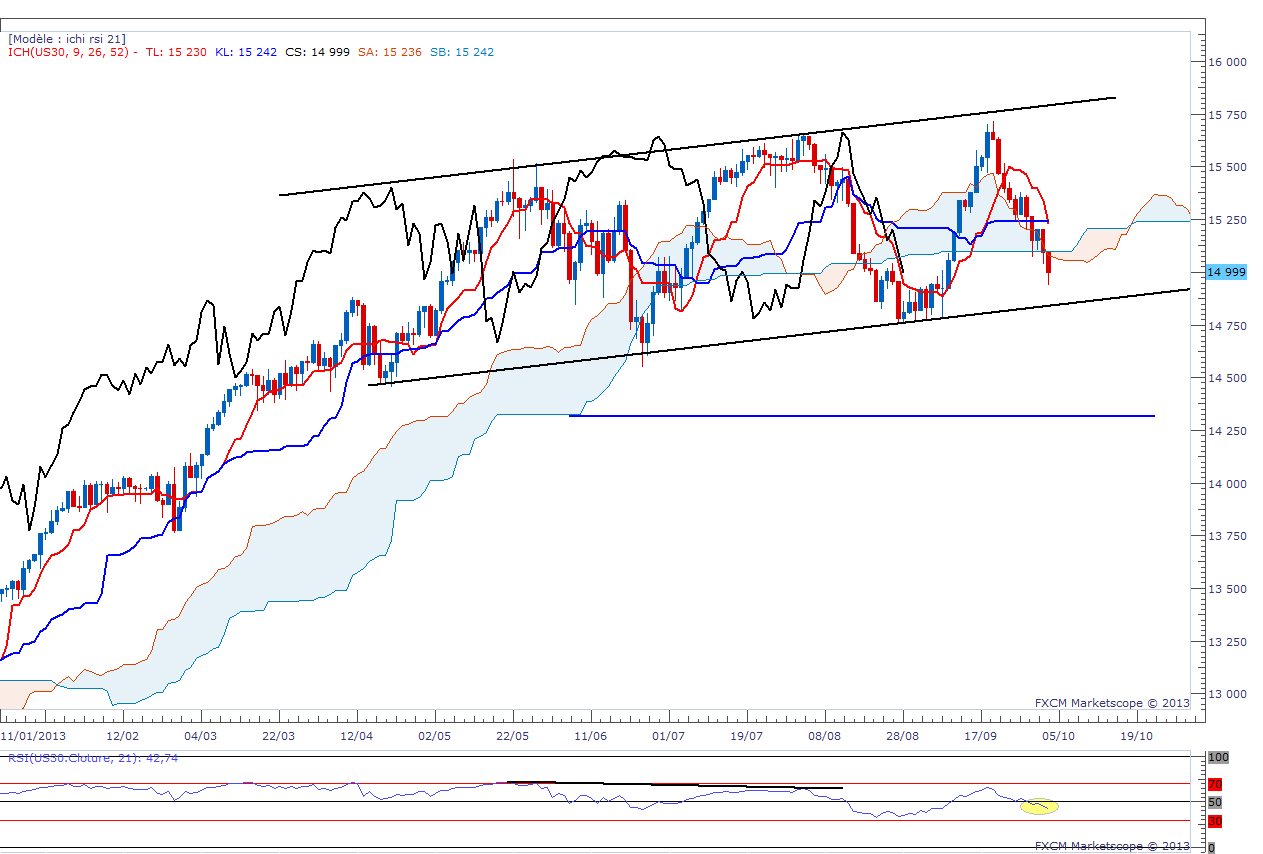
Task: Click the 15 250 price axis label
Action: coord(1227,220)
